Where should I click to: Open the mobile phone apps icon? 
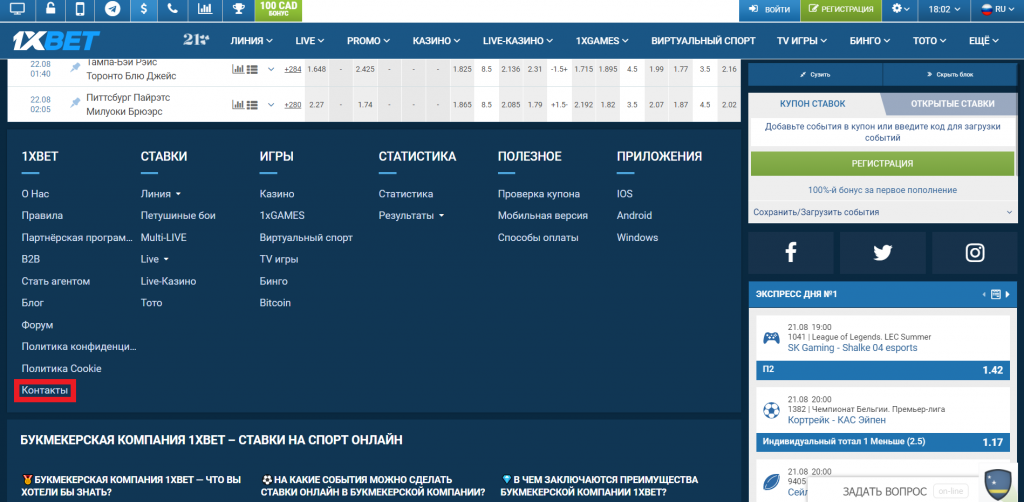tap(81, 10)
